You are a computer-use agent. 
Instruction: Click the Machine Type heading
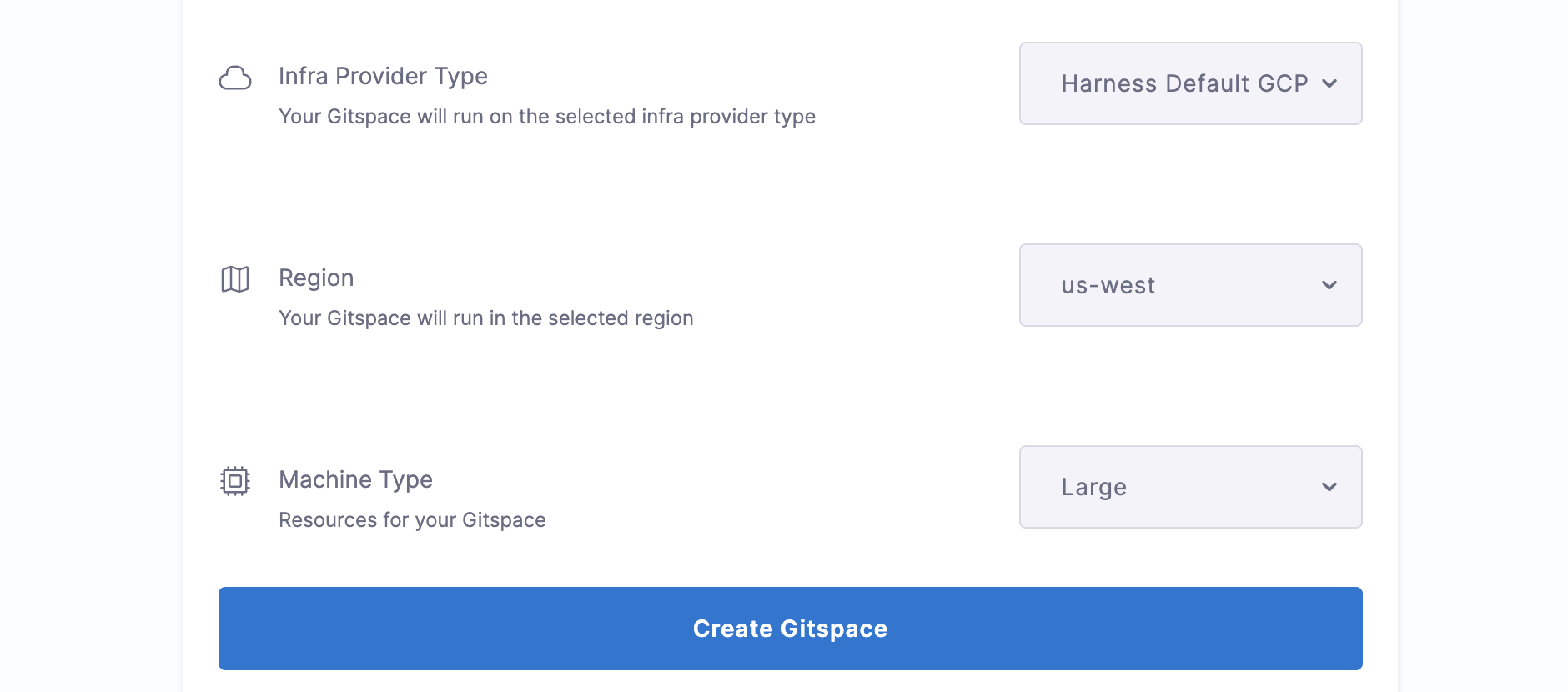[355, 479]
